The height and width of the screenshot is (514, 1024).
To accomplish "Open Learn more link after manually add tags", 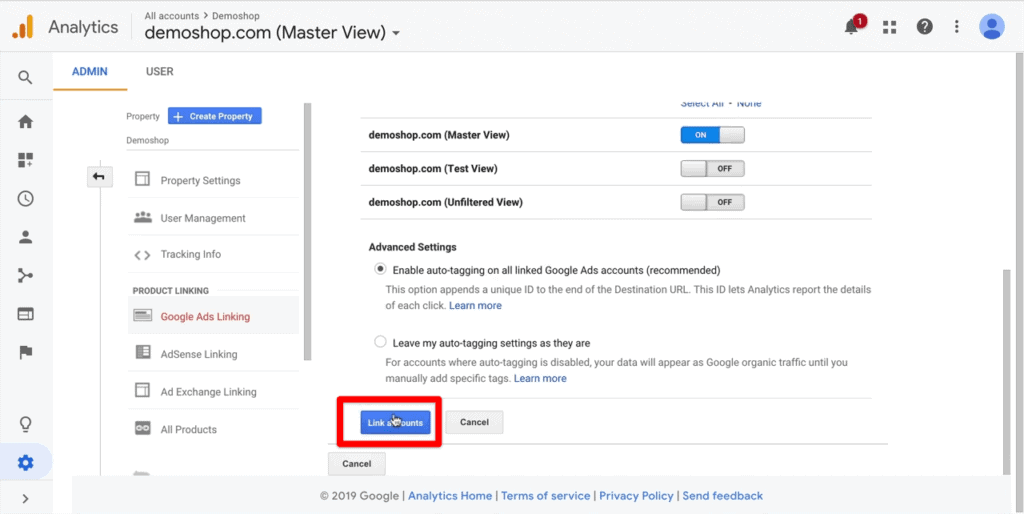I will pos(540,378).
